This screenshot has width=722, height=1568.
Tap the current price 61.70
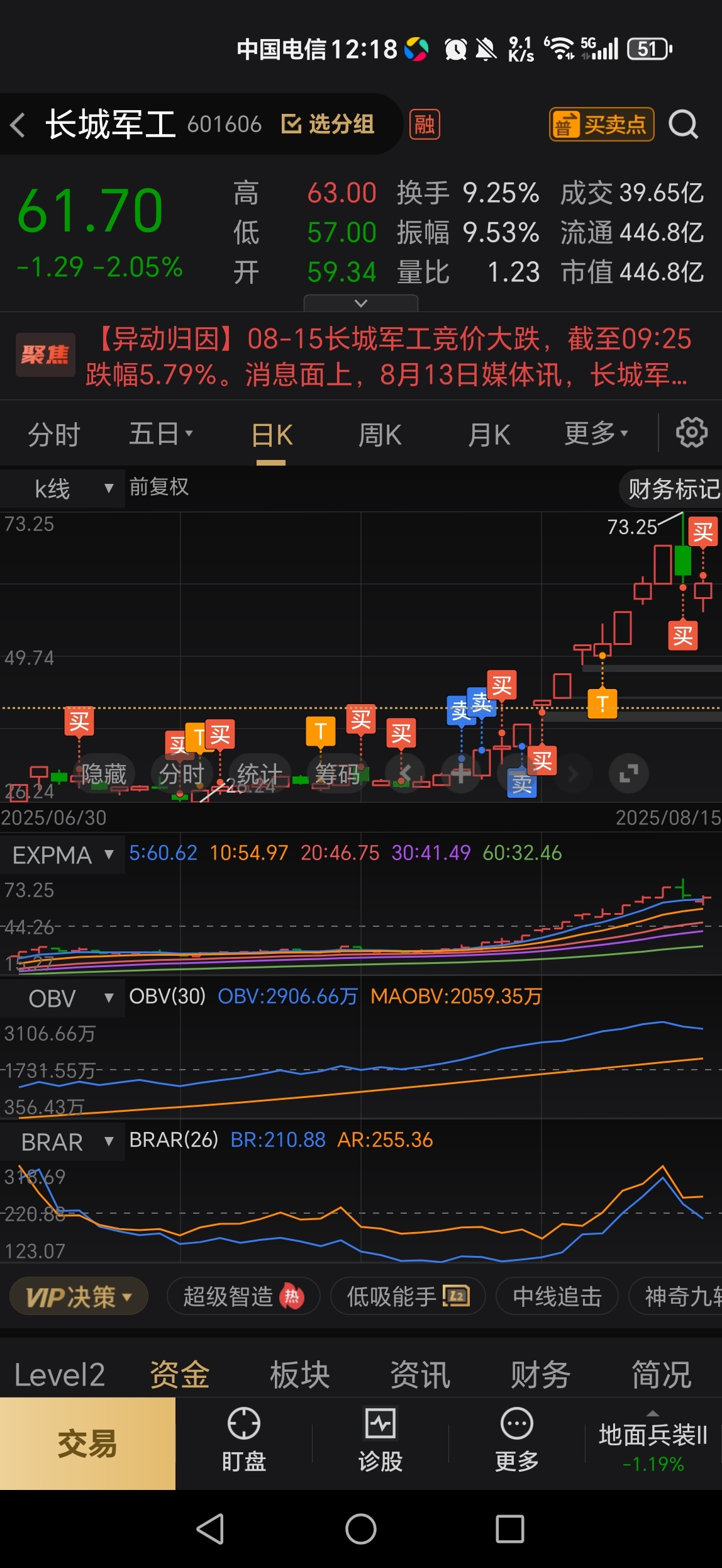point(90,211)
